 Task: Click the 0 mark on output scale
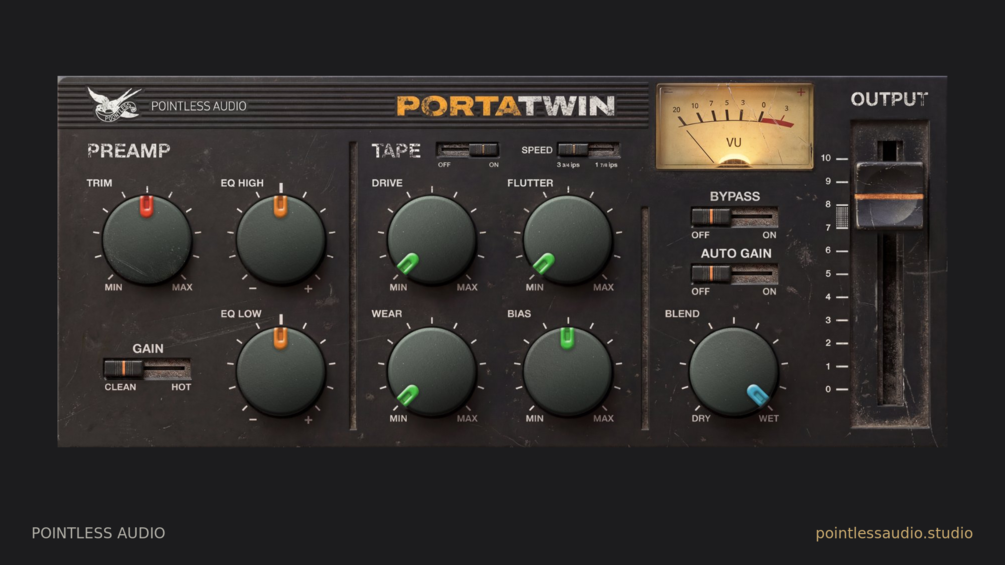pyautogui.click(x=828, y=389)
